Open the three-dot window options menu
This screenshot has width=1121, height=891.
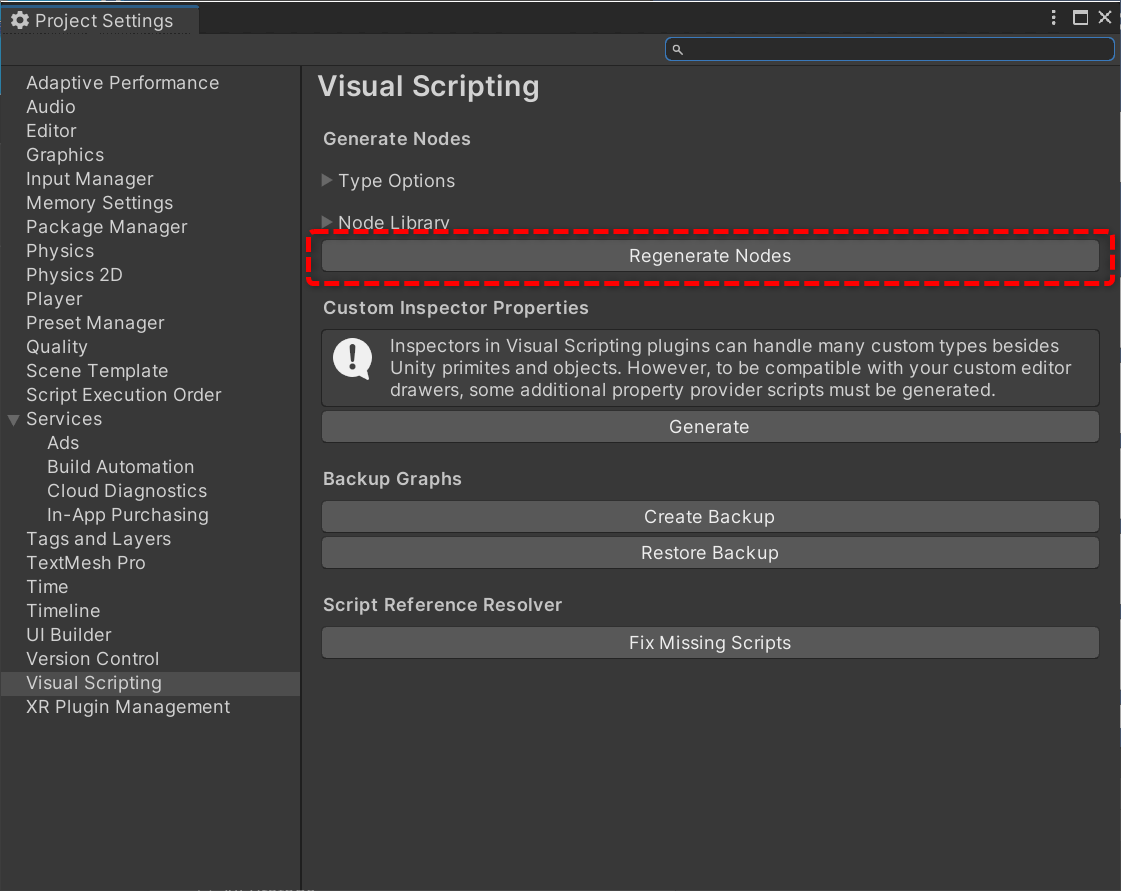click(x=1053, y=18)
